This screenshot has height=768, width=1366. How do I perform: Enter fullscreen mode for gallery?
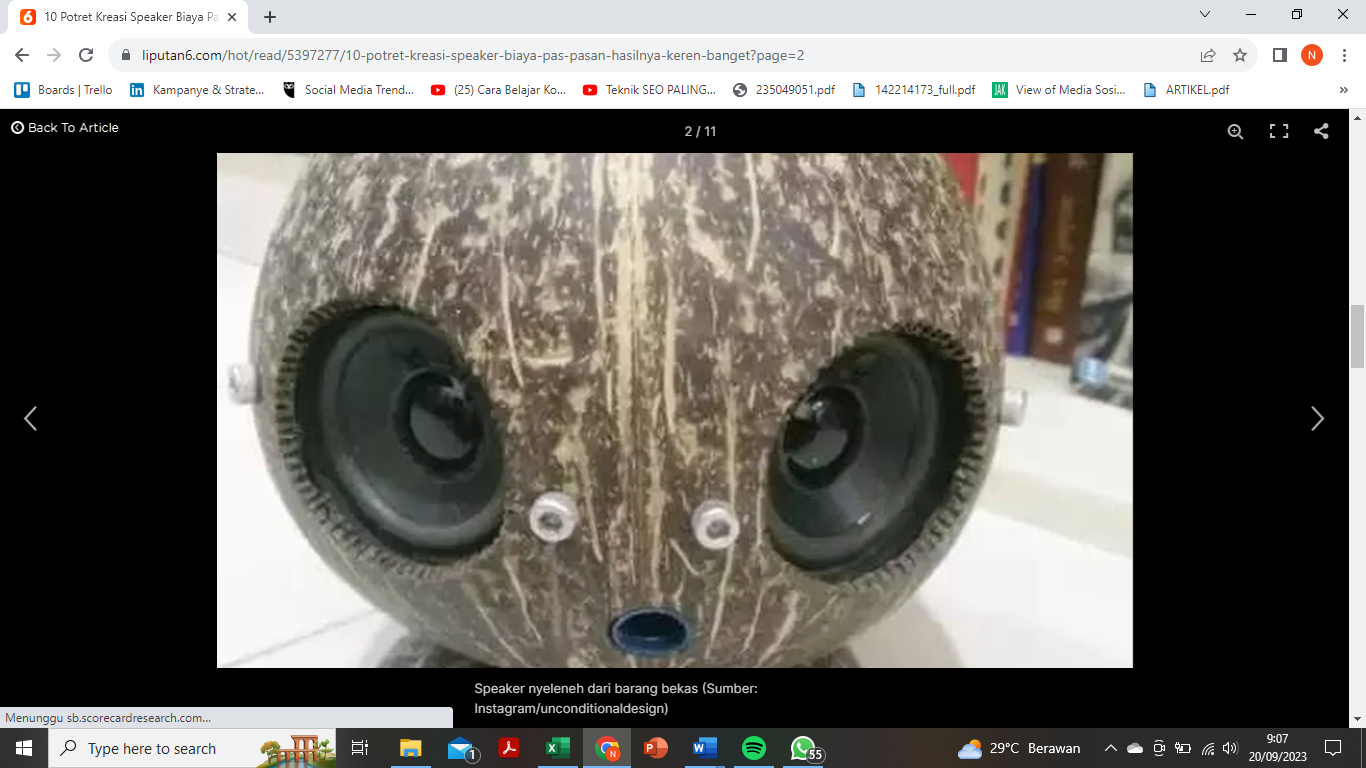[x=1278, y=131]
